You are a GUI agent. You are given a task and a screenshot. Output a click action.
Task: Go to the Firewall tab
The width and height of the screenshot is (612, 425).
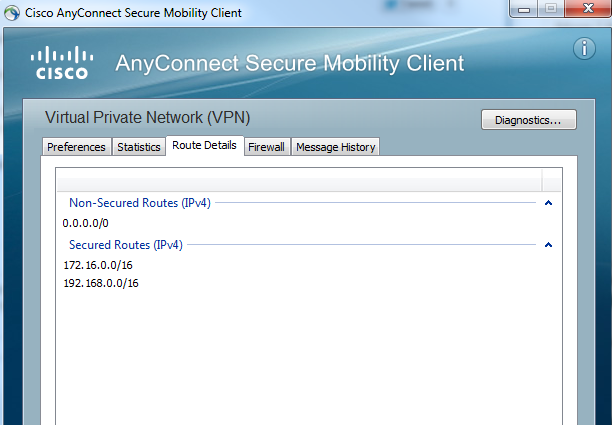click(266, 147)
